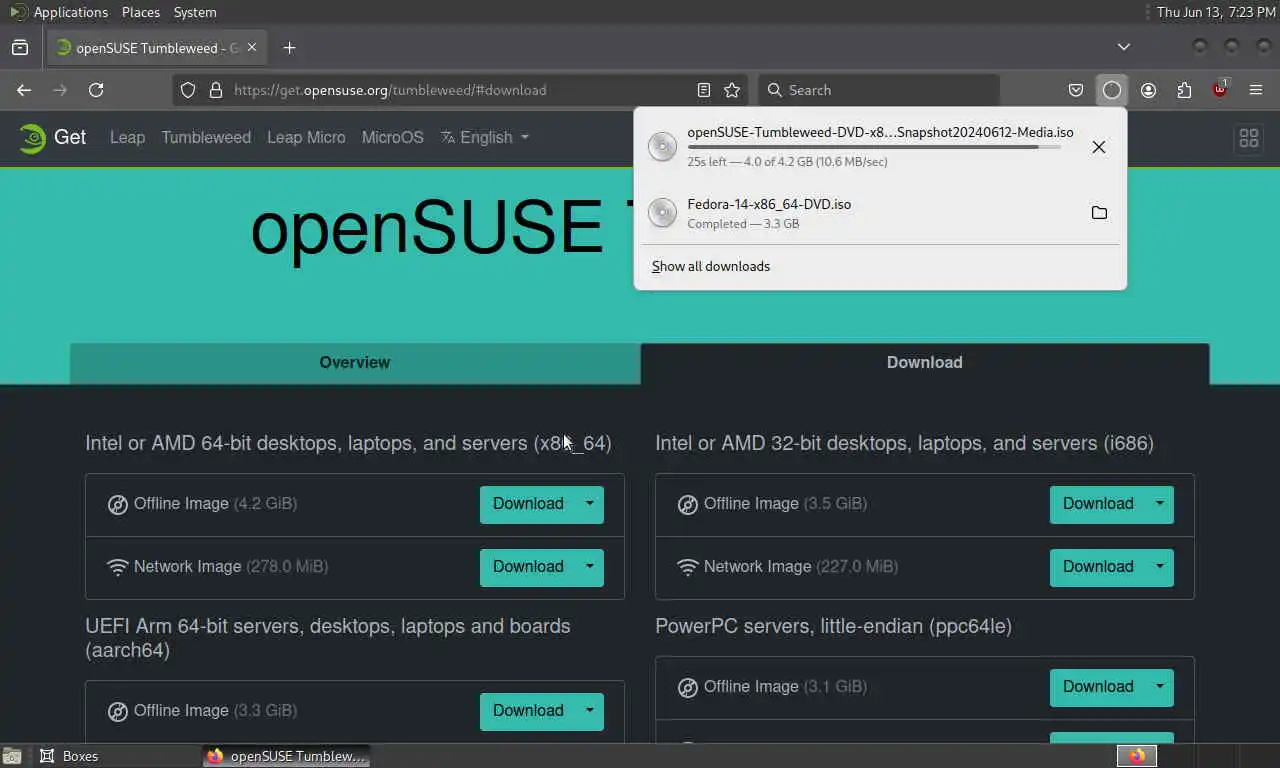The height and width of the screenshot is (768, 1280).
Task: Click the x86_64 Network Image wifi icon
Action: (118, 568)
